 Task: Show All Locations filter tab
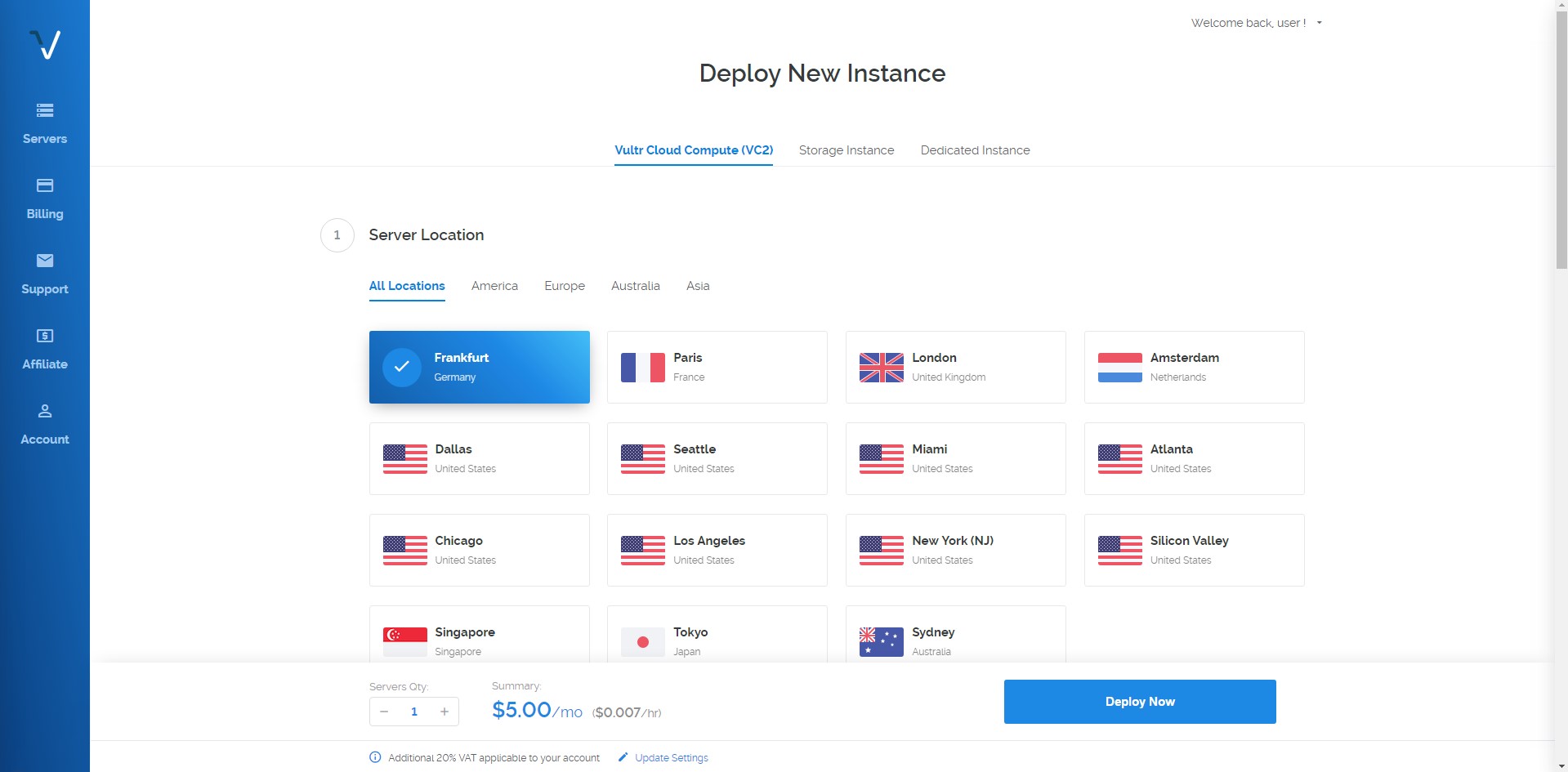point(407,286)
